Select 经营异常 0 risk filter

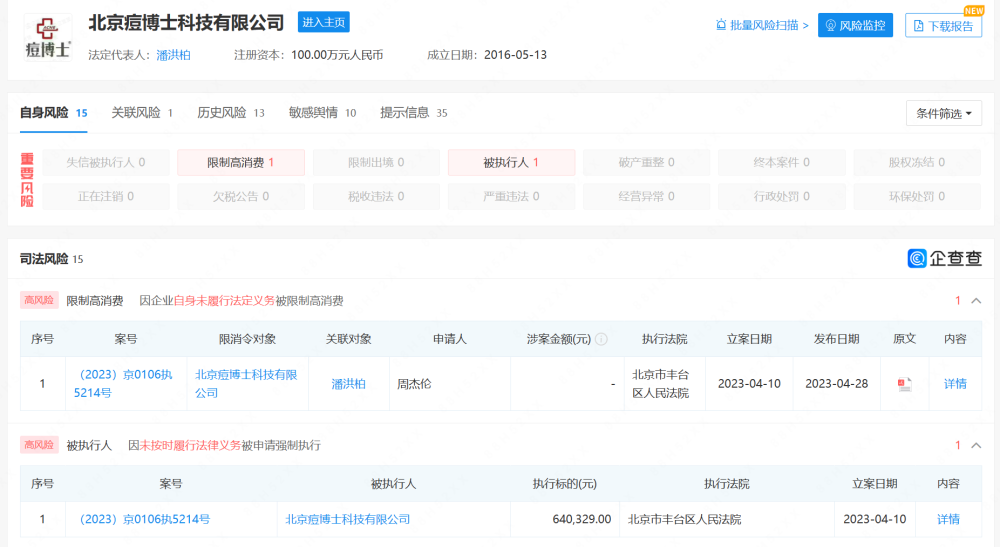(647, 196)
